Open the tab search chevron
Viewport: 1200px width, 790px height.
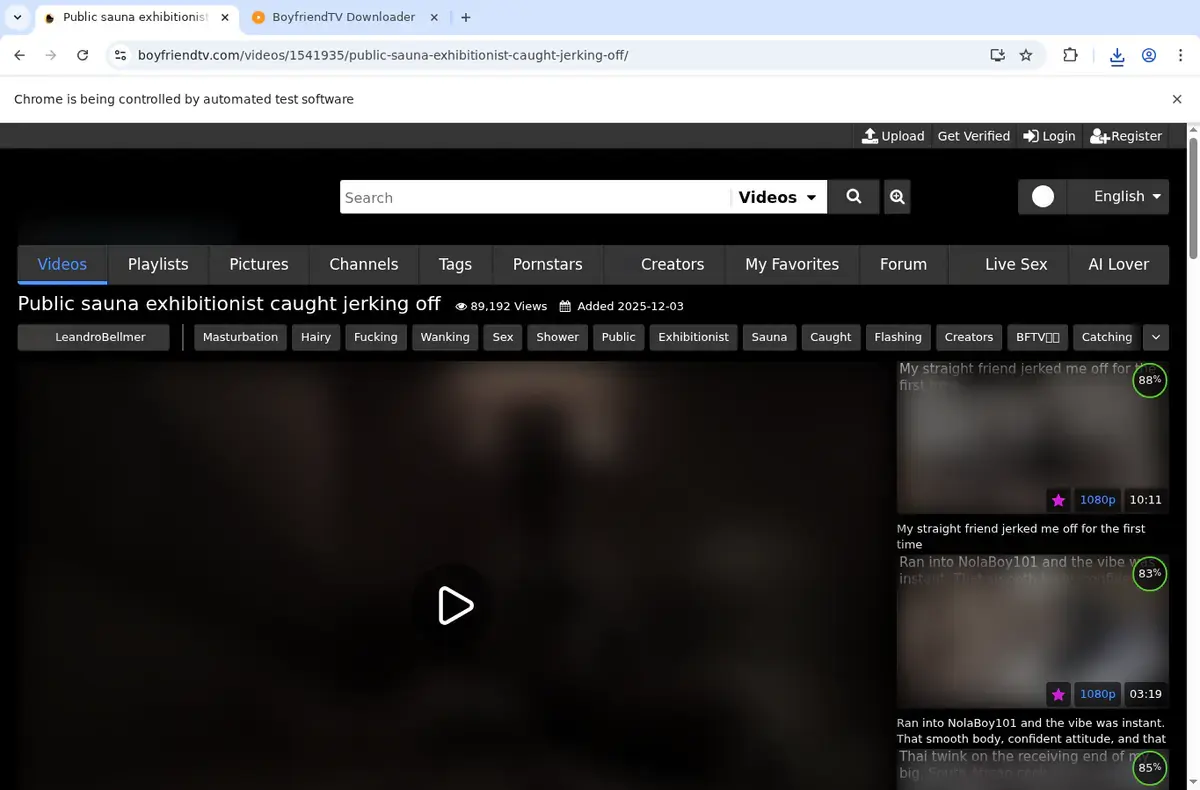point(17,17)
